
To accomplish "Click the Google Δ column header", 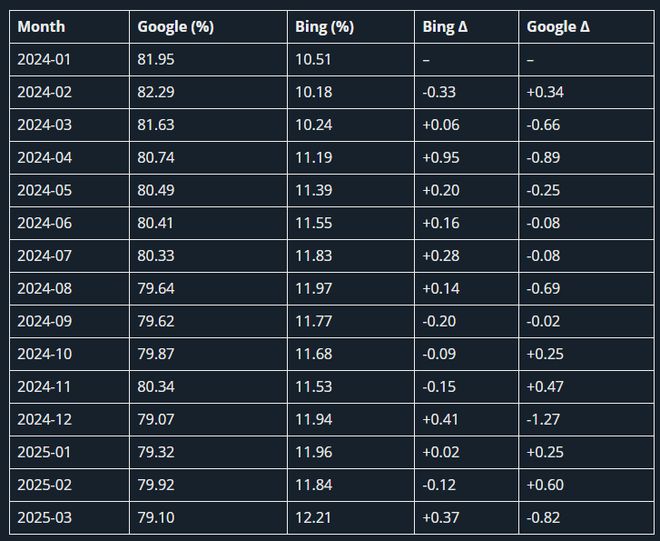I will [x=586, y=27].
